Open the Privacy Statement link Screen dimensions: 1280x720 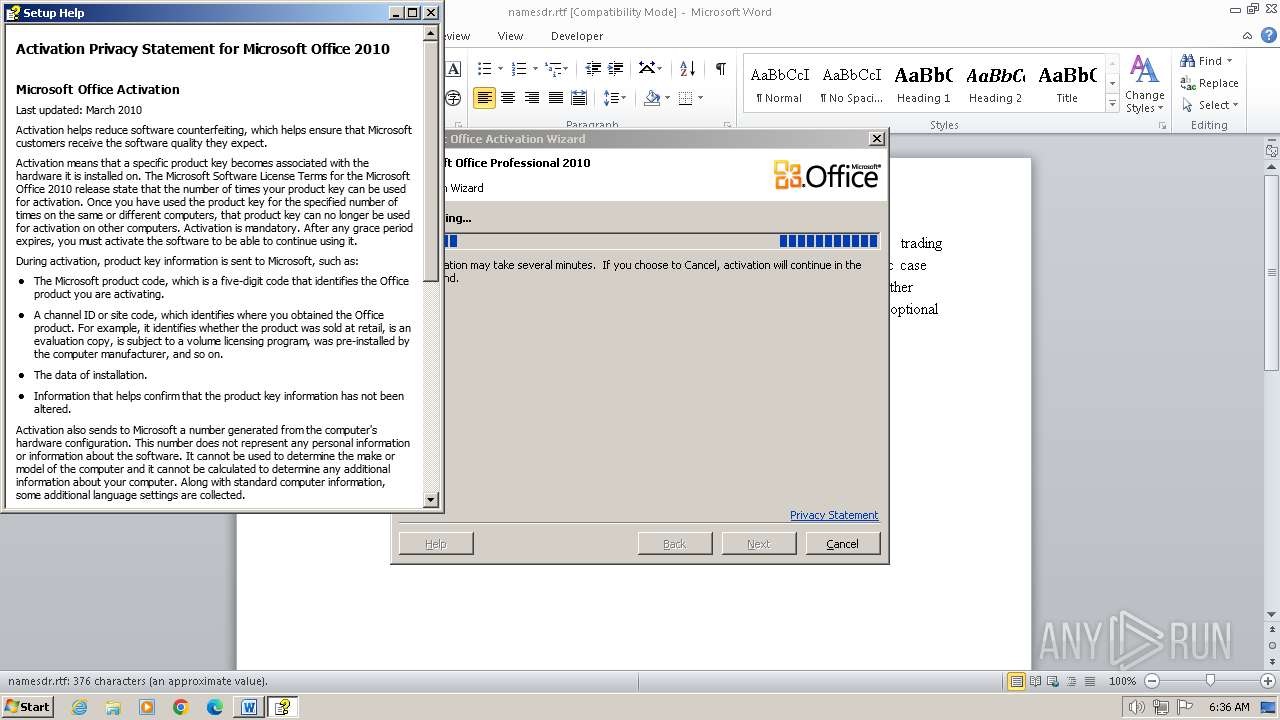click(x=834, y=515)
